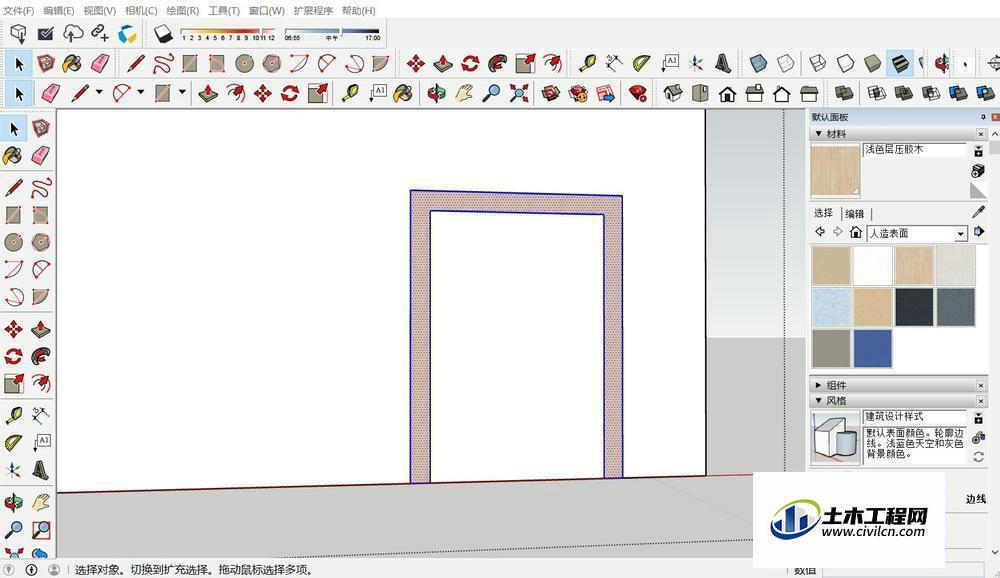This screenshot has width=1000, height=578.
Task: Select Pan hand tool in left palette
Action: tap(41, 502)
